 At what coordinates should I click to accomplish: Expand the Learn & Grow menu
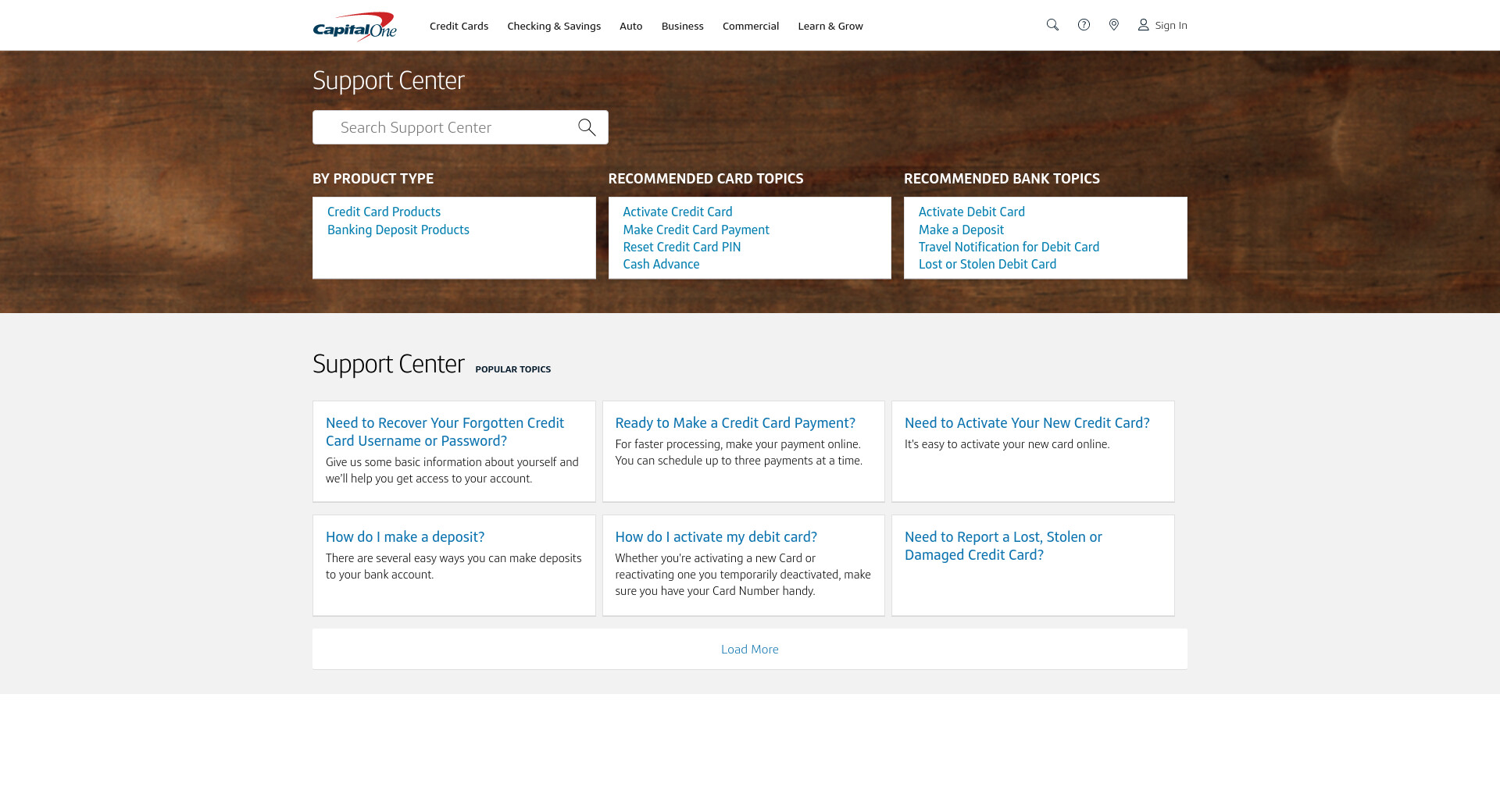point(830,26)
